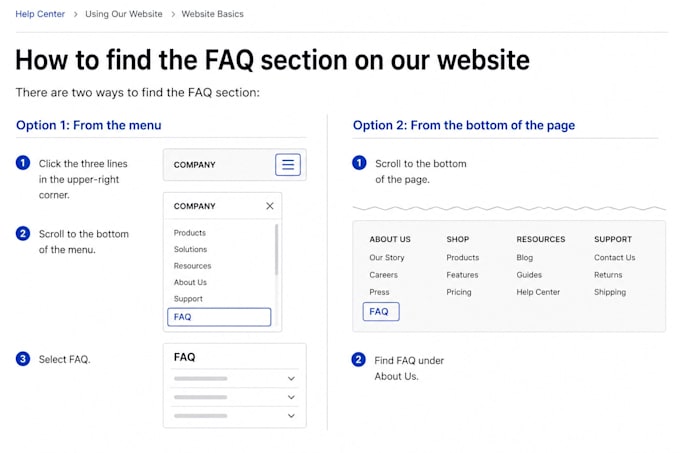The width and height of the screenshot is (680, 453).
Task: Click the step 3 numbered circle icon
Action: coord(23,359)
